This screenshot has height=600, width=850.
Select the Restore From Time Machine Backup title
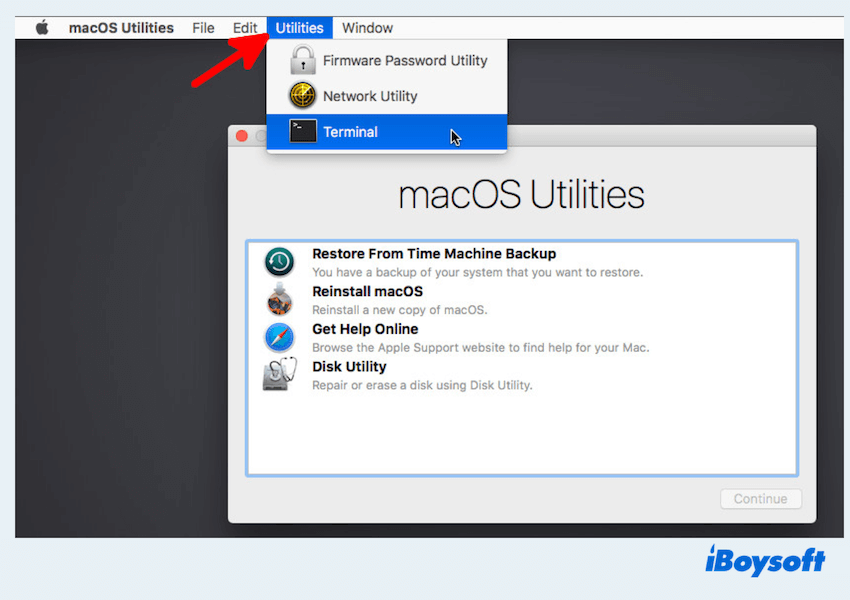coord(434,254)
